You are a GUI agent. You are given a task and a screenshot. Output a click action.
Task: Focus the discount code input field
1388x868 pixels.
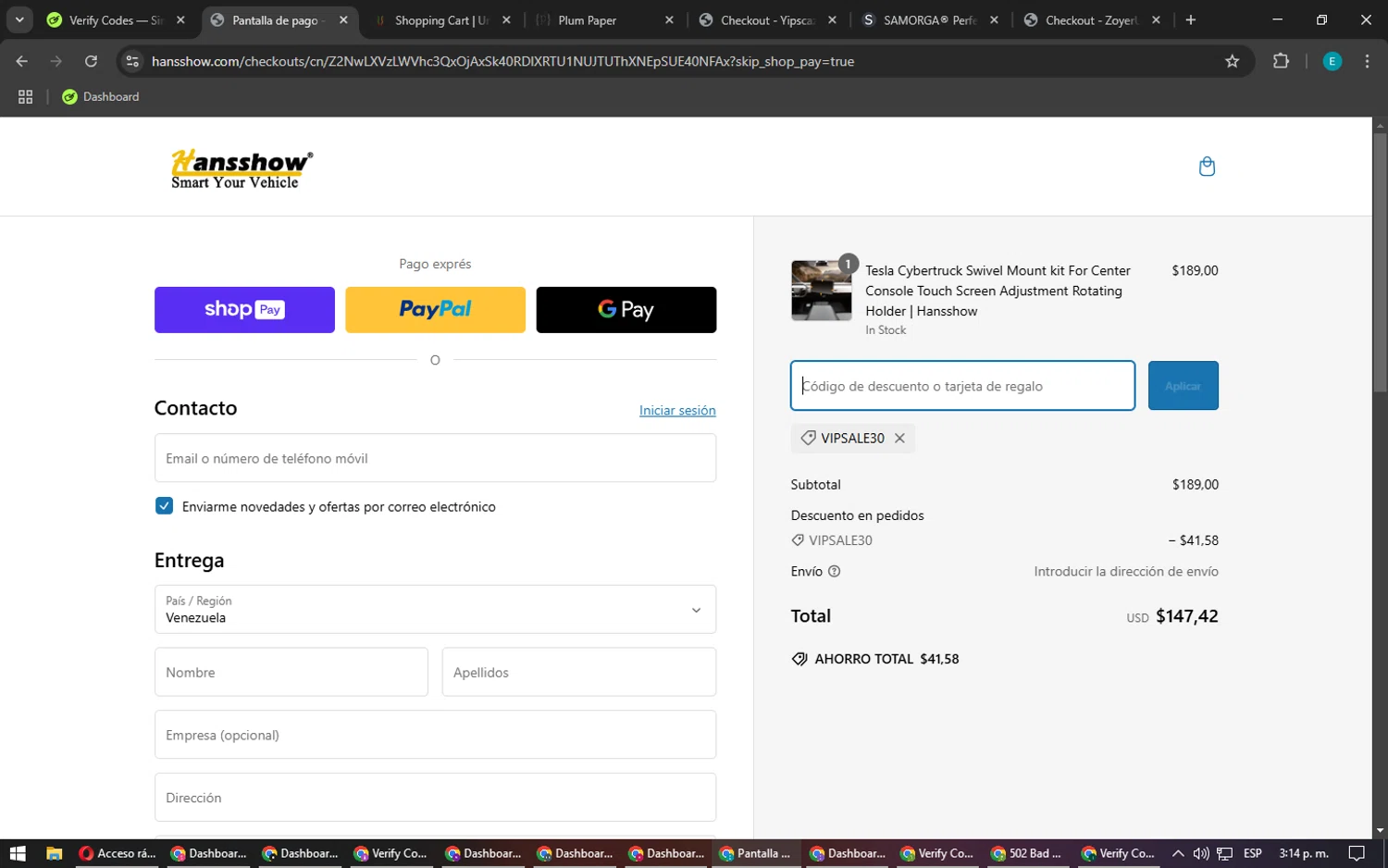[x=962, y=386]
